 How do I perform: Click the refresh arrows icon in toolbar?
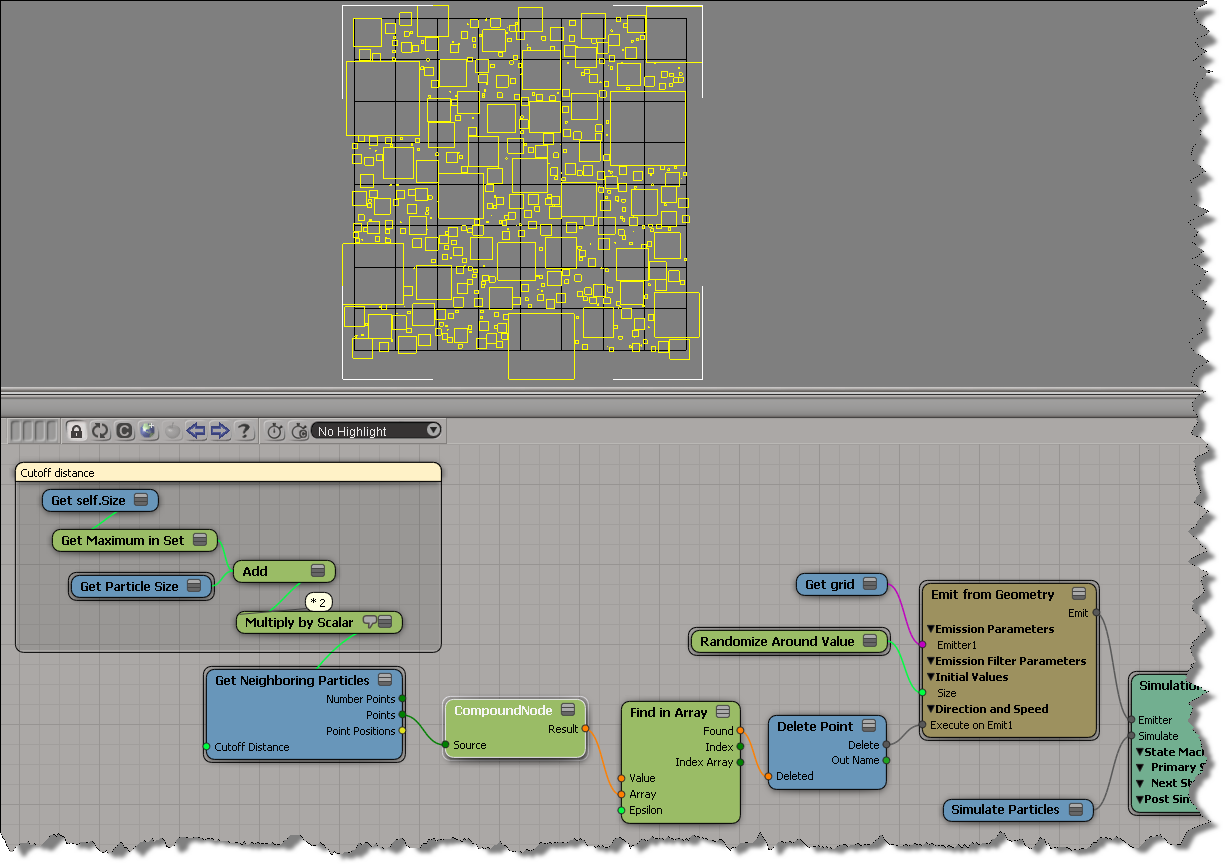tap(100, 431)
